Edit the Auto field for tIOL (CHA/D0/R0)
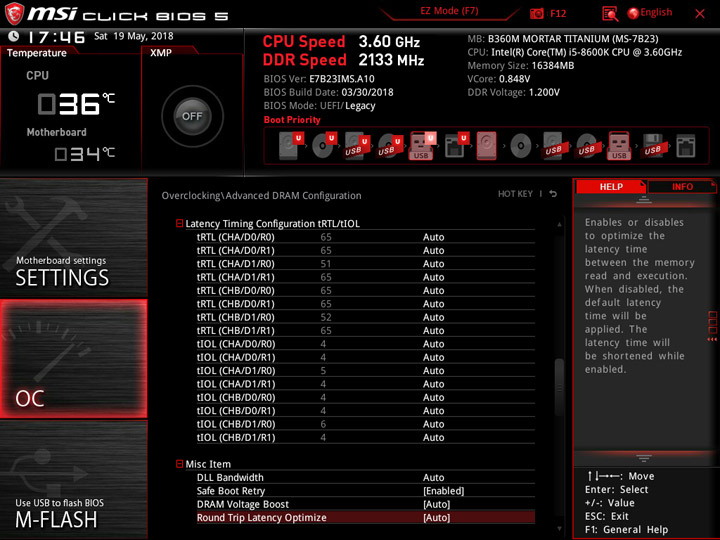This screenshot has width=720, height=540. point(433,344)
